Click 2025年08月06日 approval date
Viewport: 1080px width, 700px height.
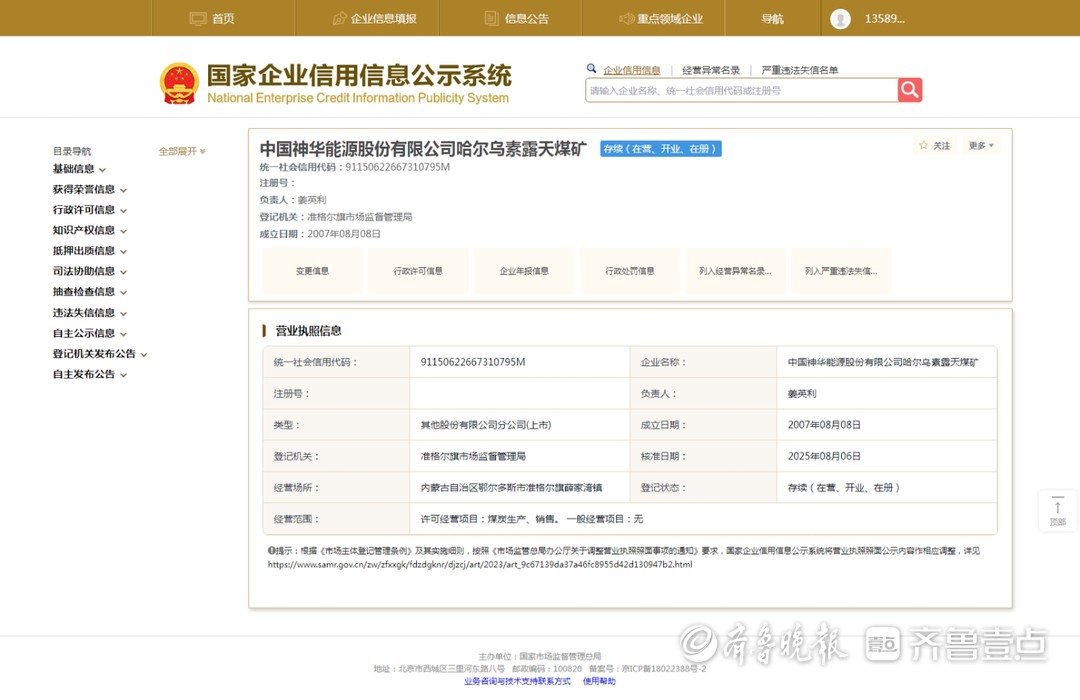(824, 456)
